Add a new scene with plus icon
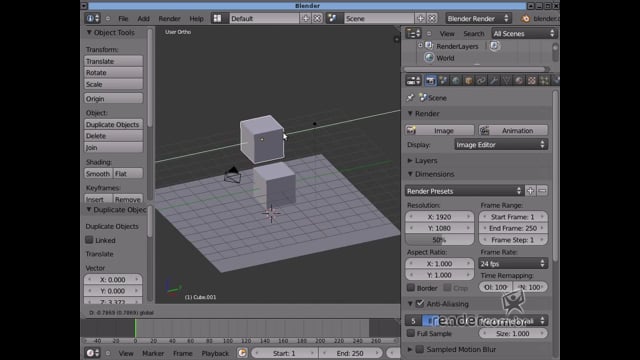640x360 pixels. point(420,18)
